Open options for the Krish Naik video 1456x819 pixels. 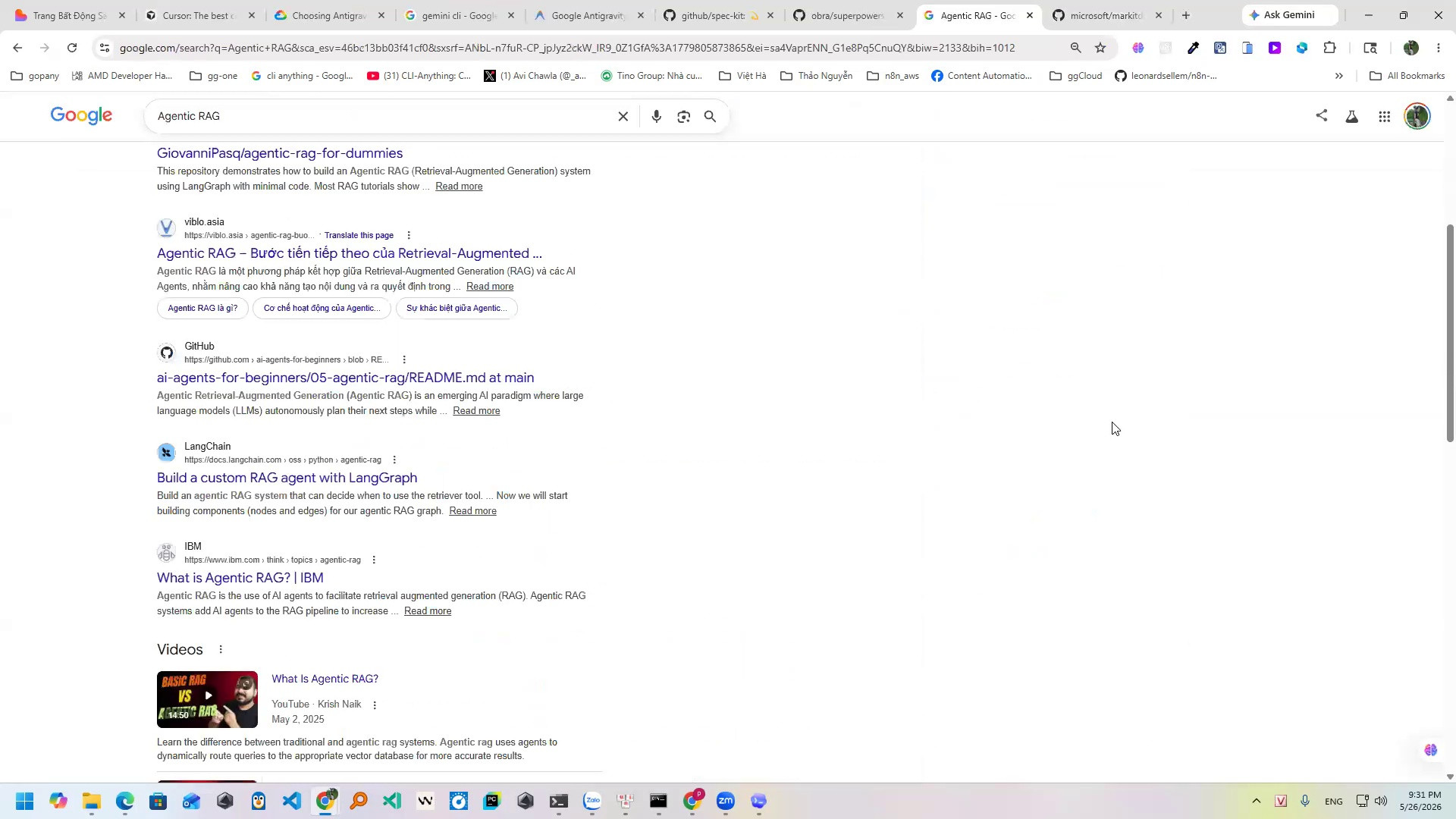(x=375, y=704)
